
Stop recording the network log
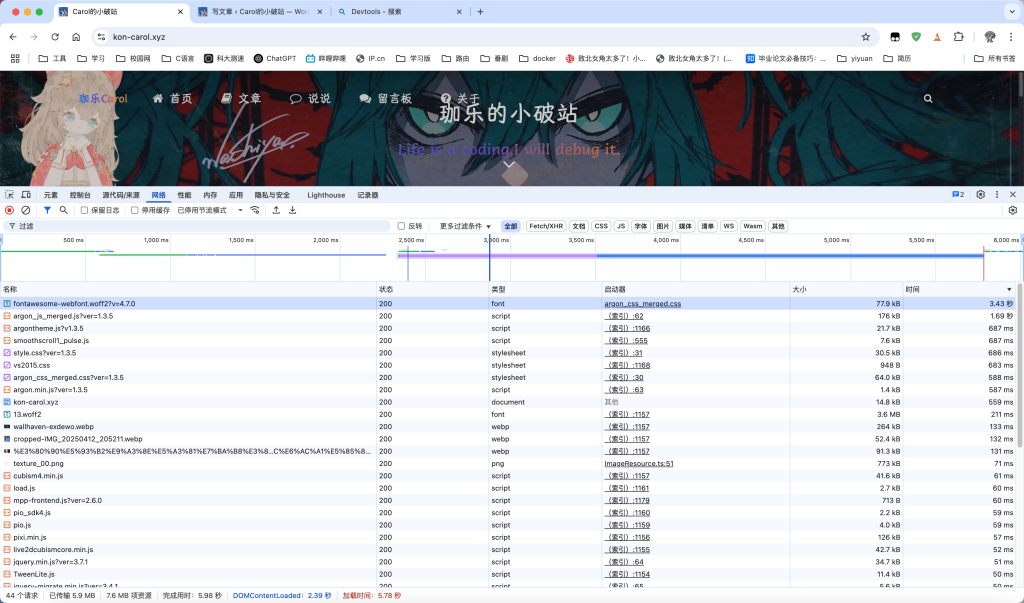pos(10,211)
